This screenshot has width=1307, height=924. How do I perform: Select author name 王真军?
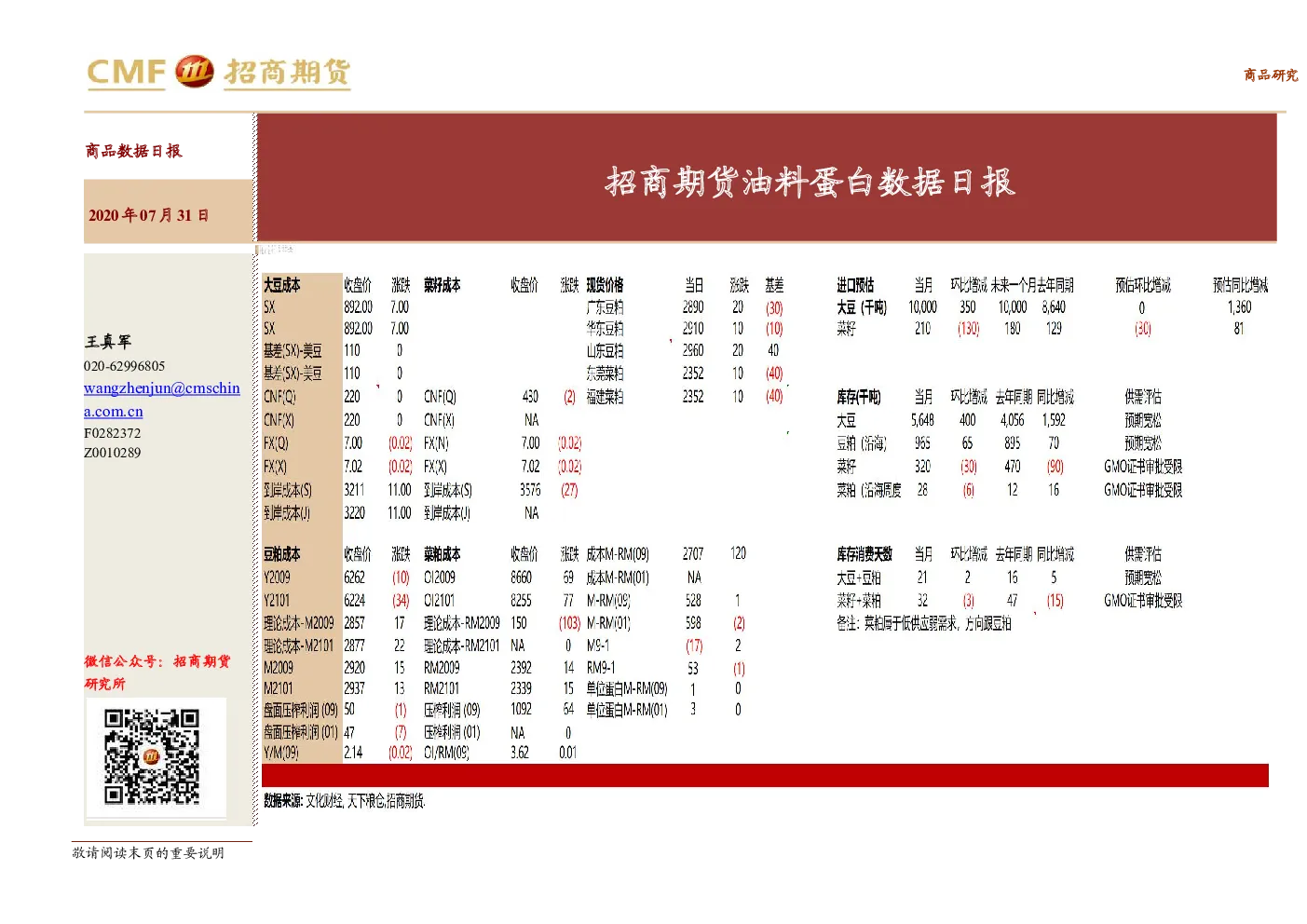(x=109, y=342)
